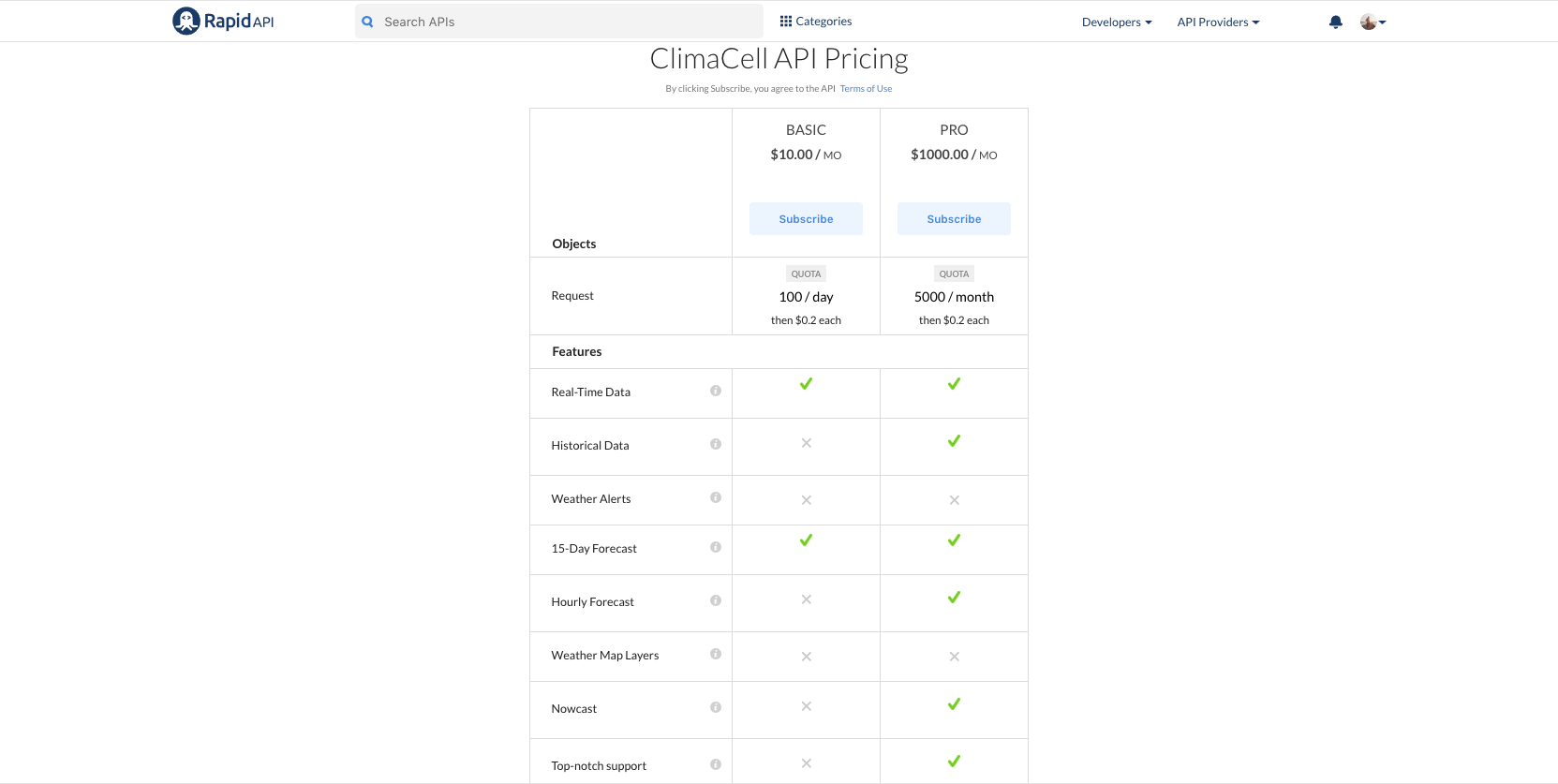Open the notifications bell
Viewport: 1558px width, 784px height.
pos(1336,22)
